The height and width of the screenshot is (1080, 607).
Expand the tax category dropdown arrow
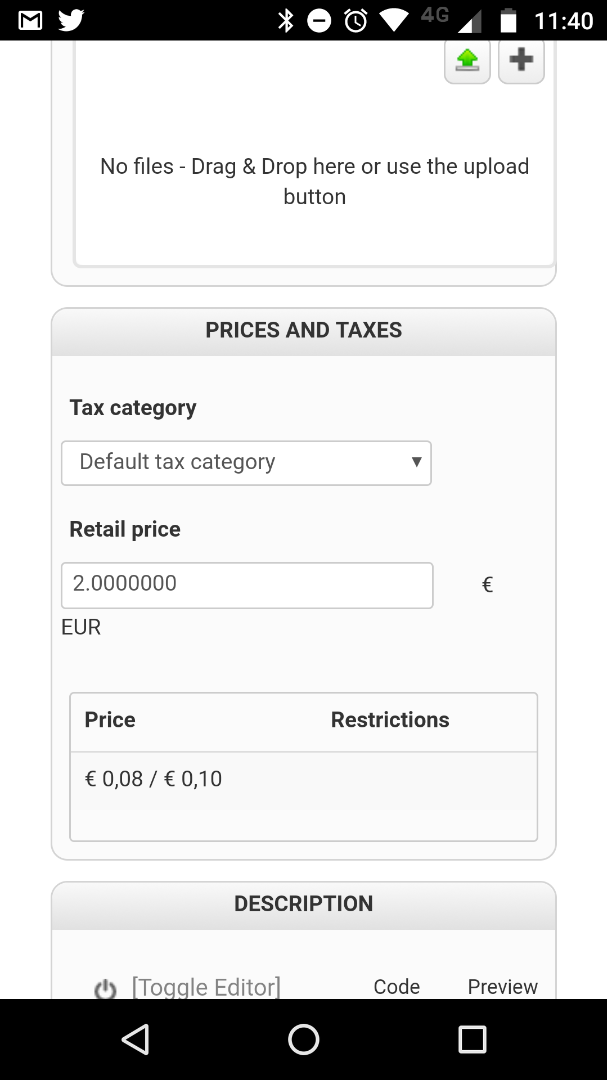click(x=416, y=462)
